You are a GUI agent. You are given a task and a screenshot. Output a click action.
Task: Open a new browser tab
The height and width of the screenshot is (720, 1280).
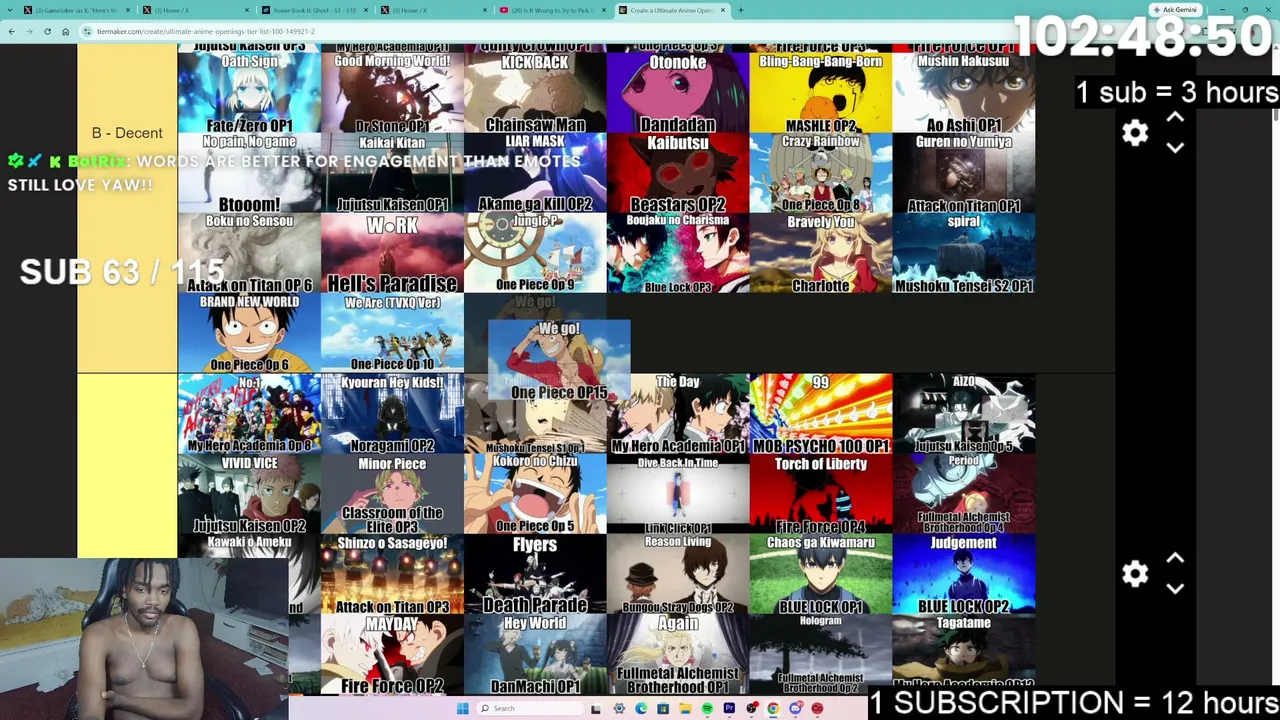pyautogui.click(x=739, y=10)
